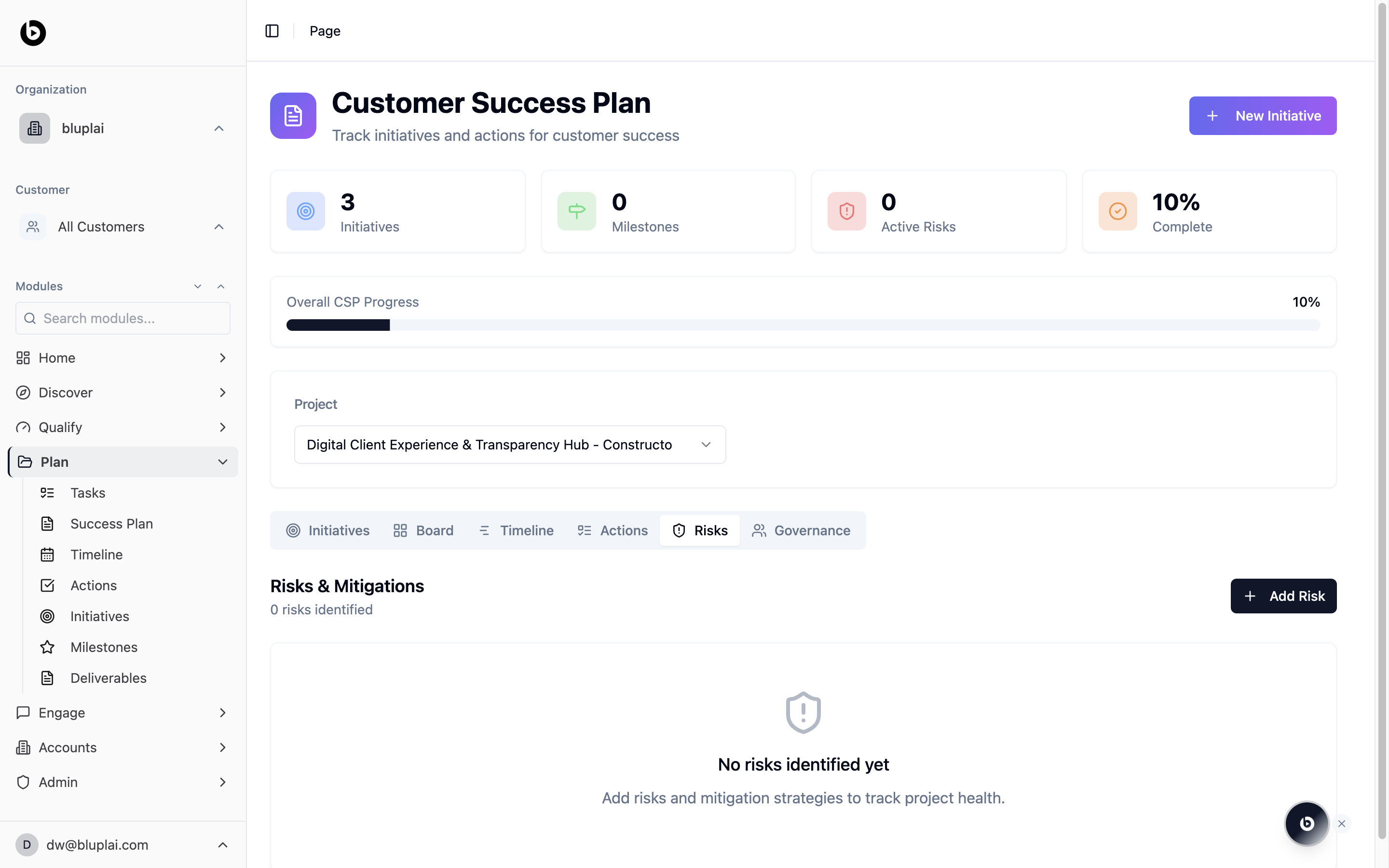The width and height of the screenshot is (1389, 868).
Task: Switch to the Governance tab
Action: click(801, 530)
